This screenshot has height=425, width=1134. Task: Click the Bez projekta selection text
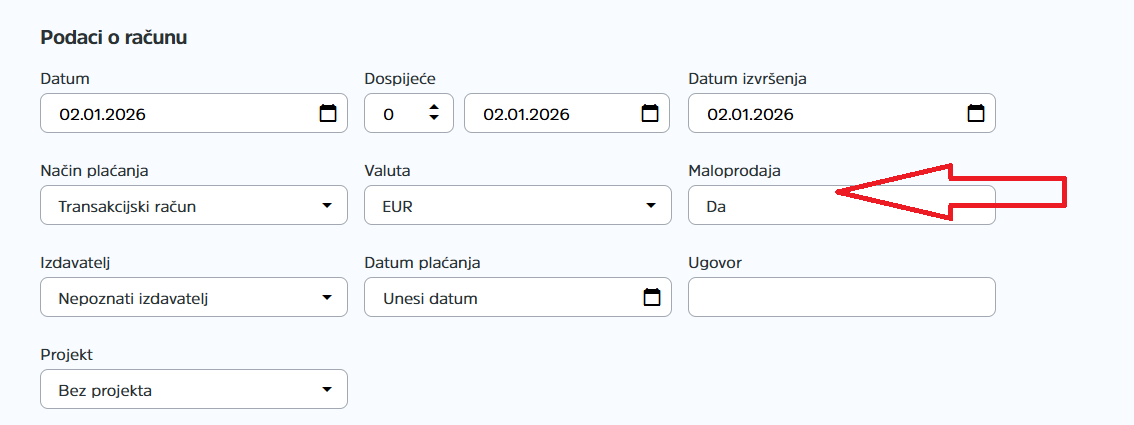[105, 390]
